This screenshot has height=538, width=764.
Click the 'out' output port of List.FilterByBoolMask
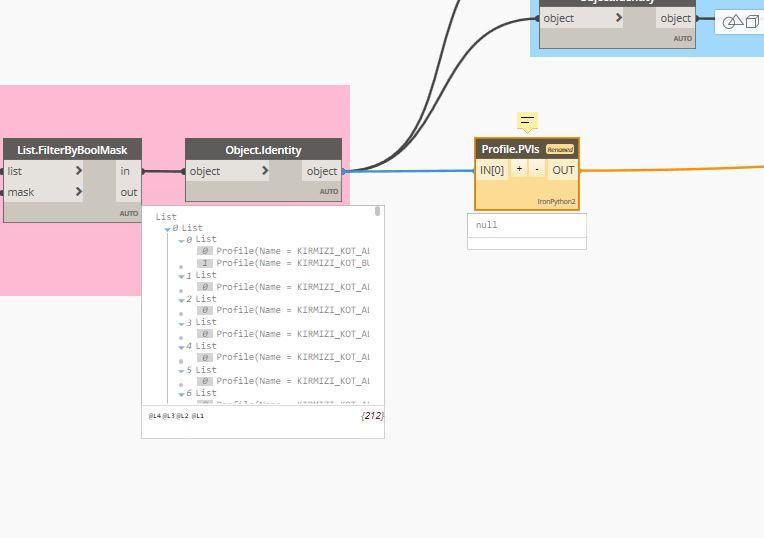coord(128,192)
